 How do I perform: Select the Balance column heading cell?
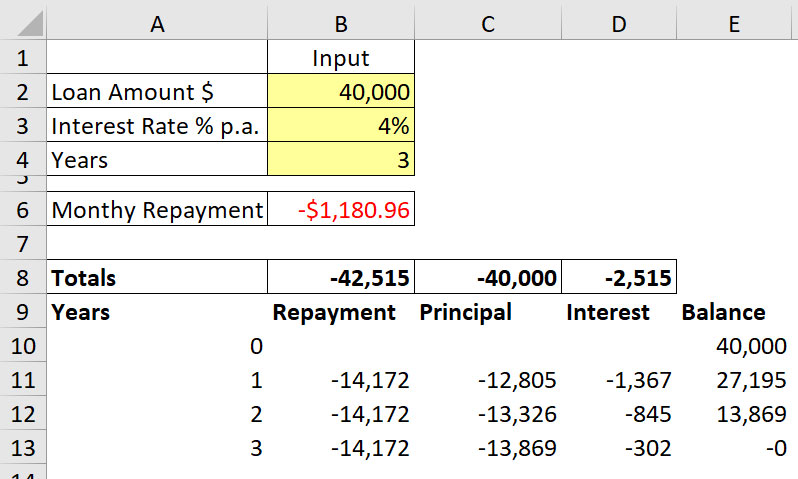click(724, 311)
